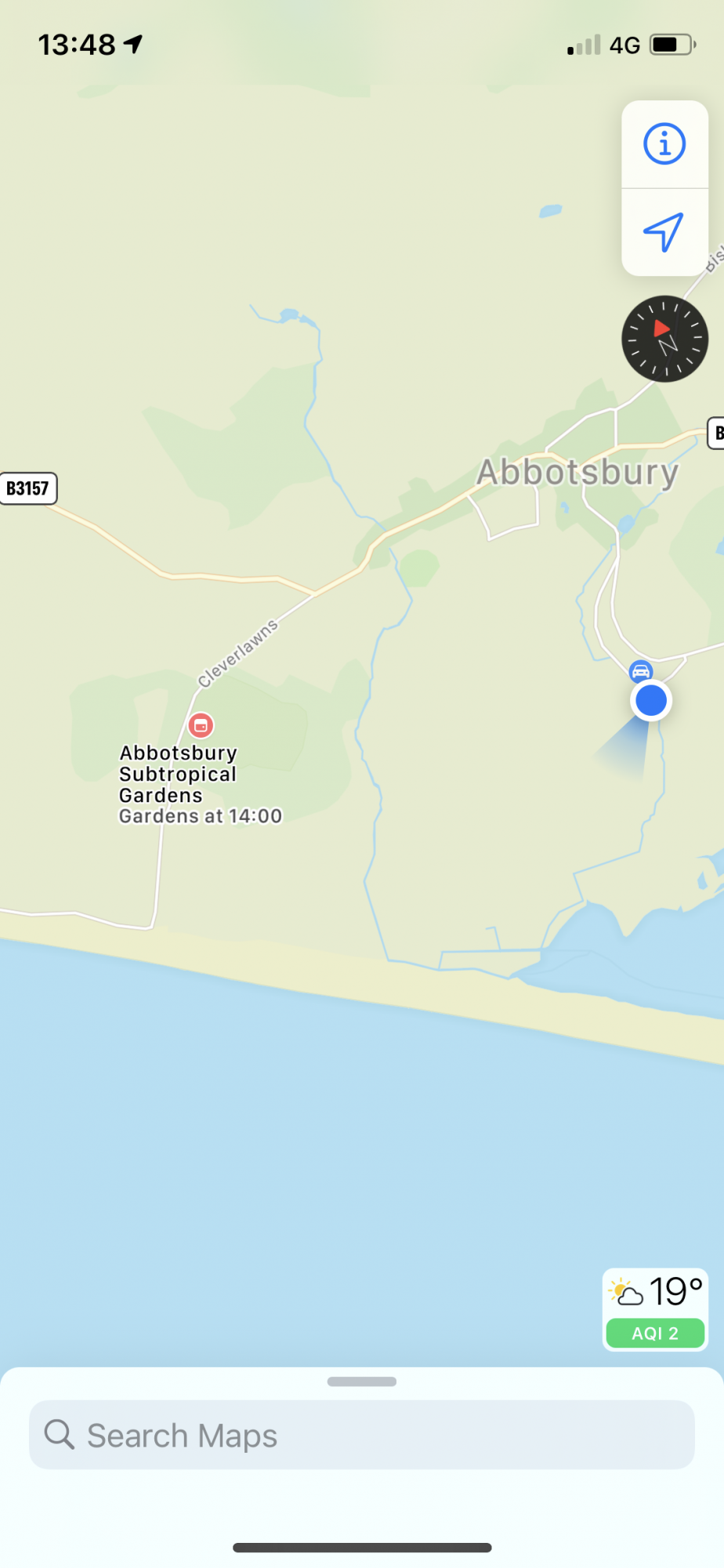Tap the Gardens at 14:00 event text
The height and width of the screenshot is (1568, 724).
201,816
